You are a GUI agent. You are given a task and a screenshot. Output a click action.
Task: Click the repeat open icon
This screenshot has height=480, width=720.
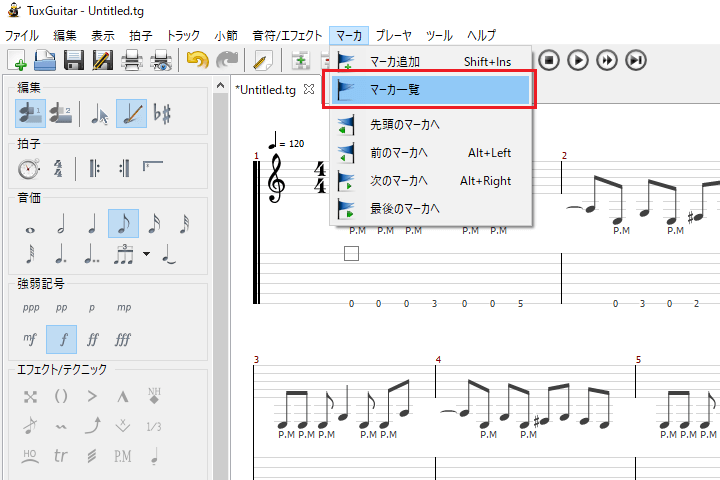coord(94,169)
